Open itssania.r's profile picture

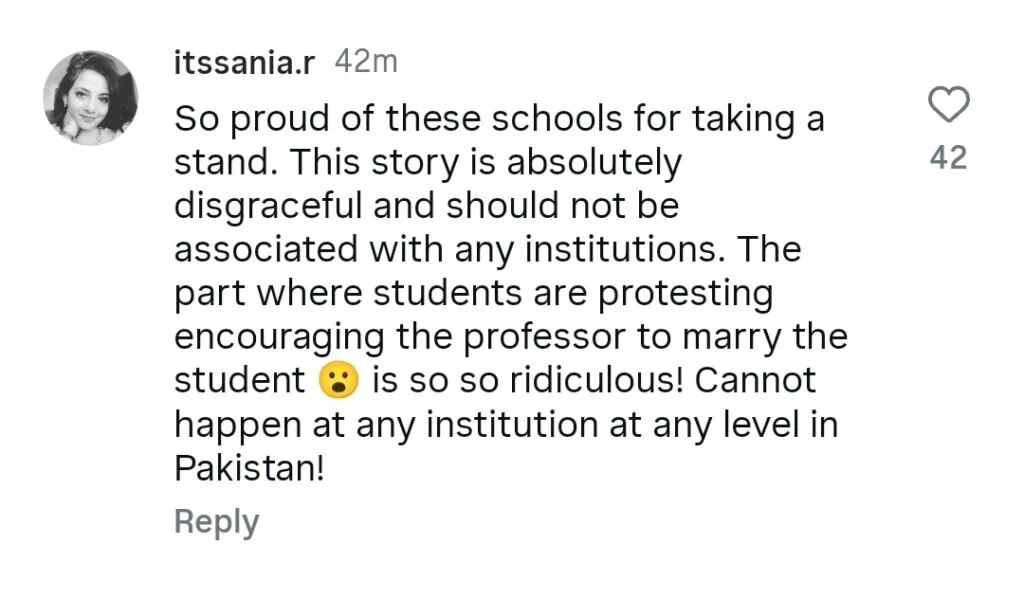pos(90,98)
